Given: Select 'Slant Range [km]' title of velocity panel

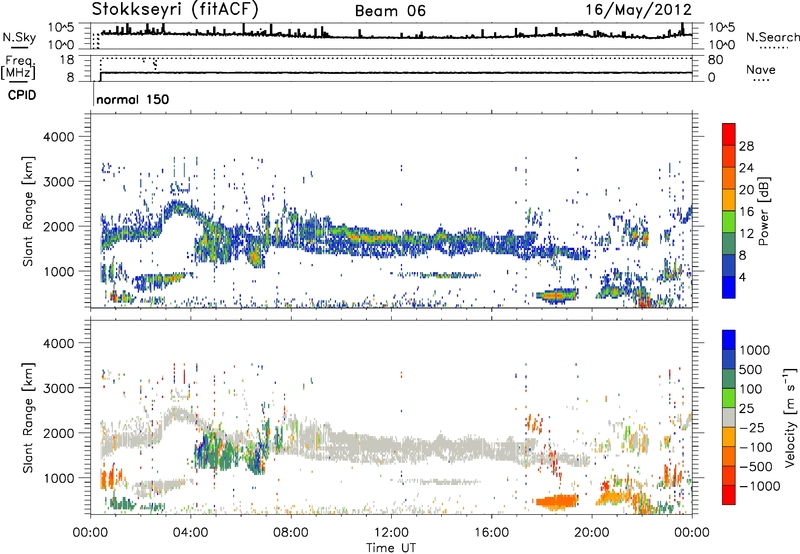Looking at the screenshot, I should (27, 417).
